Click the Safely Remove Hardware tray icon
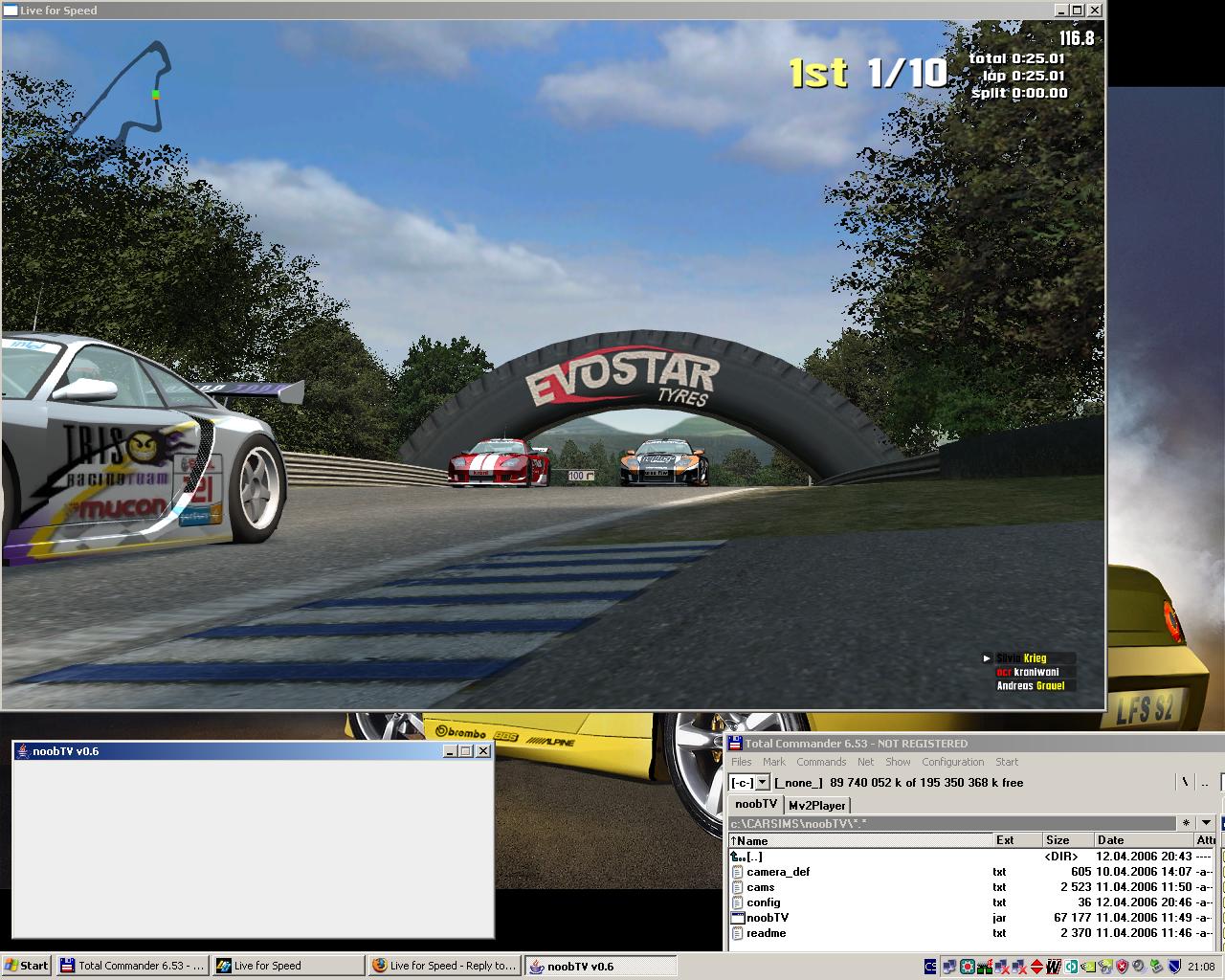1225x980 pixels. pyautogui.click(x=1156, y=966)
